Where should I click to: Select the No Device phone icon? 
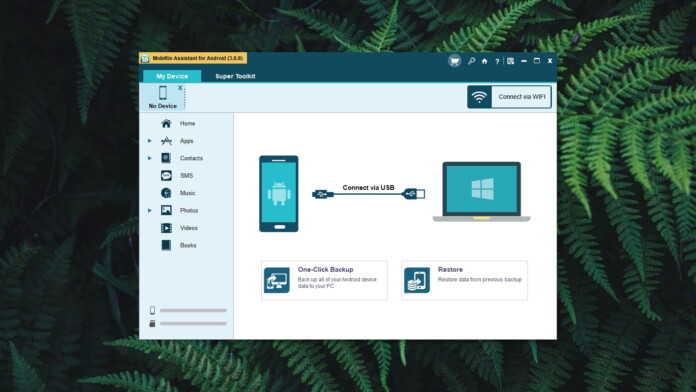pos(163,93)
